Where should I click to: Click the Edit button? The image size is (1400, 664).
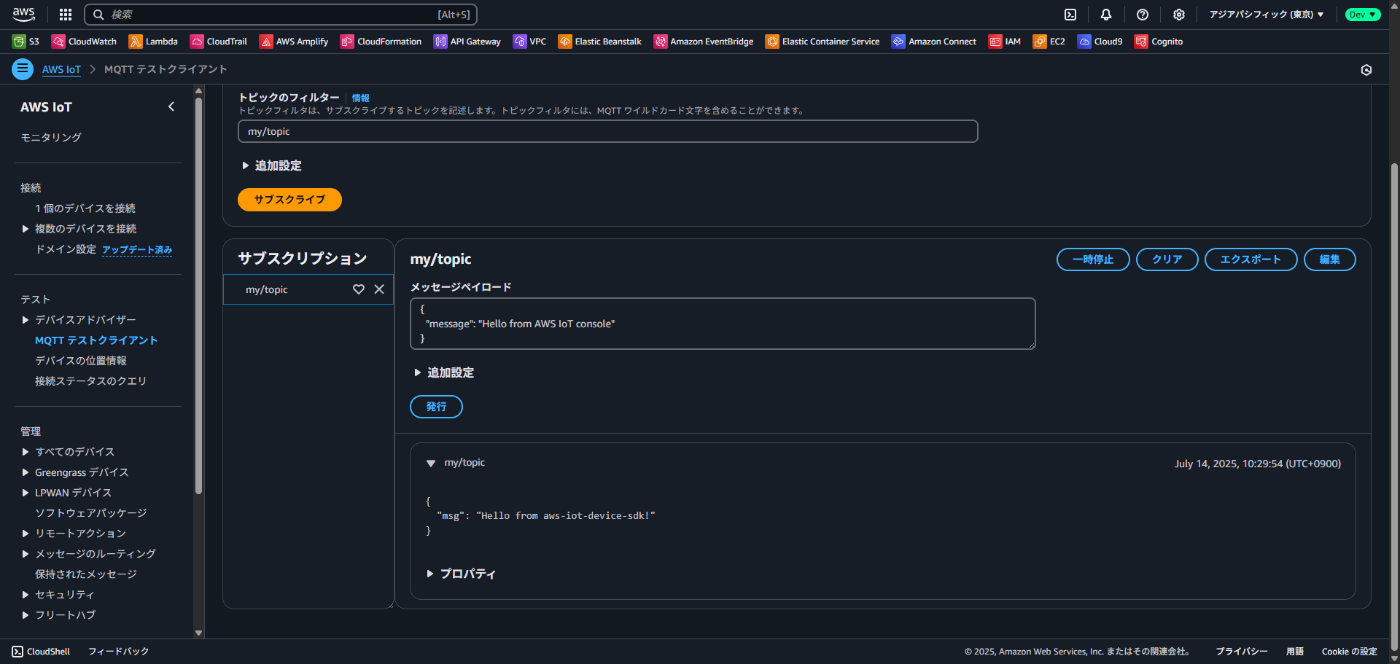1330,259
